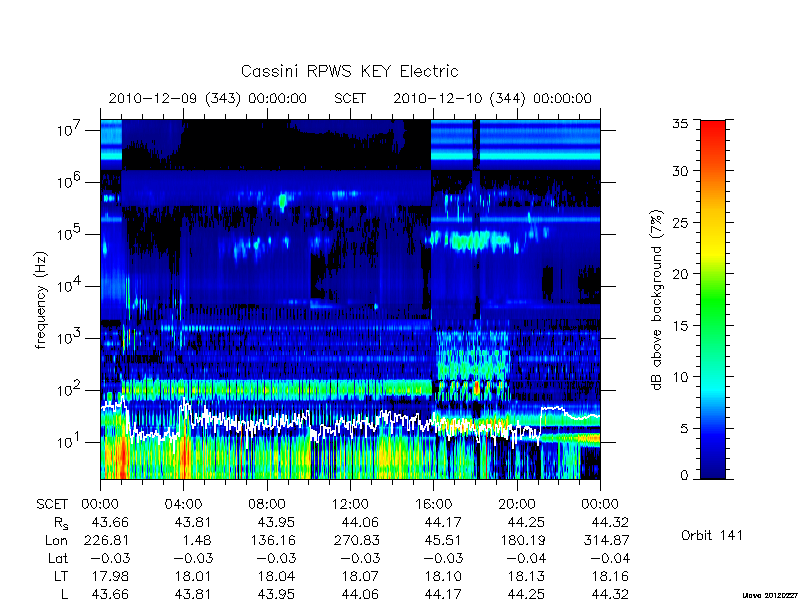Click the 'Lon' row label
This screenshot has height=600, width=800.
coord(56,540)
